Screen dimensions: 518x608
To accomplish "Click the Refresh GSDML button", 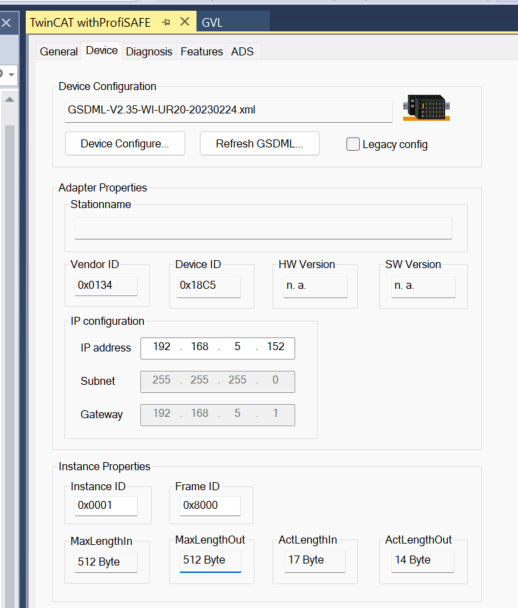I will (x=259, y=144).
